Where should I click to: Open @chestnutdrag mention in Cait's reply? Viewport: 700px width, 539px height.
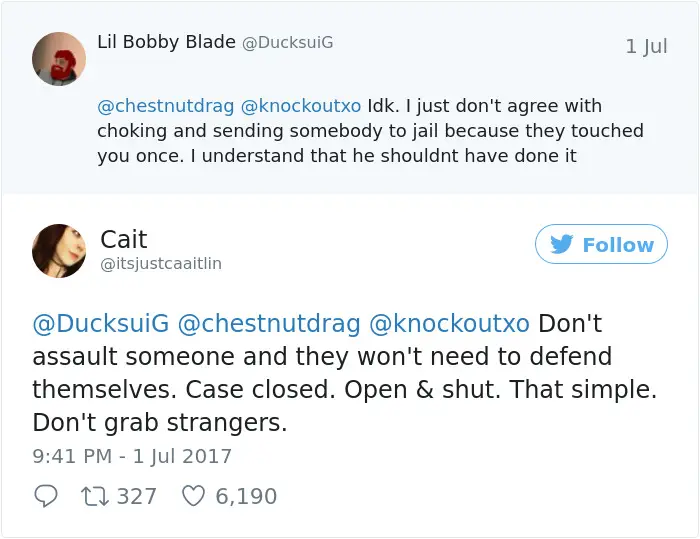pos(269,324)
